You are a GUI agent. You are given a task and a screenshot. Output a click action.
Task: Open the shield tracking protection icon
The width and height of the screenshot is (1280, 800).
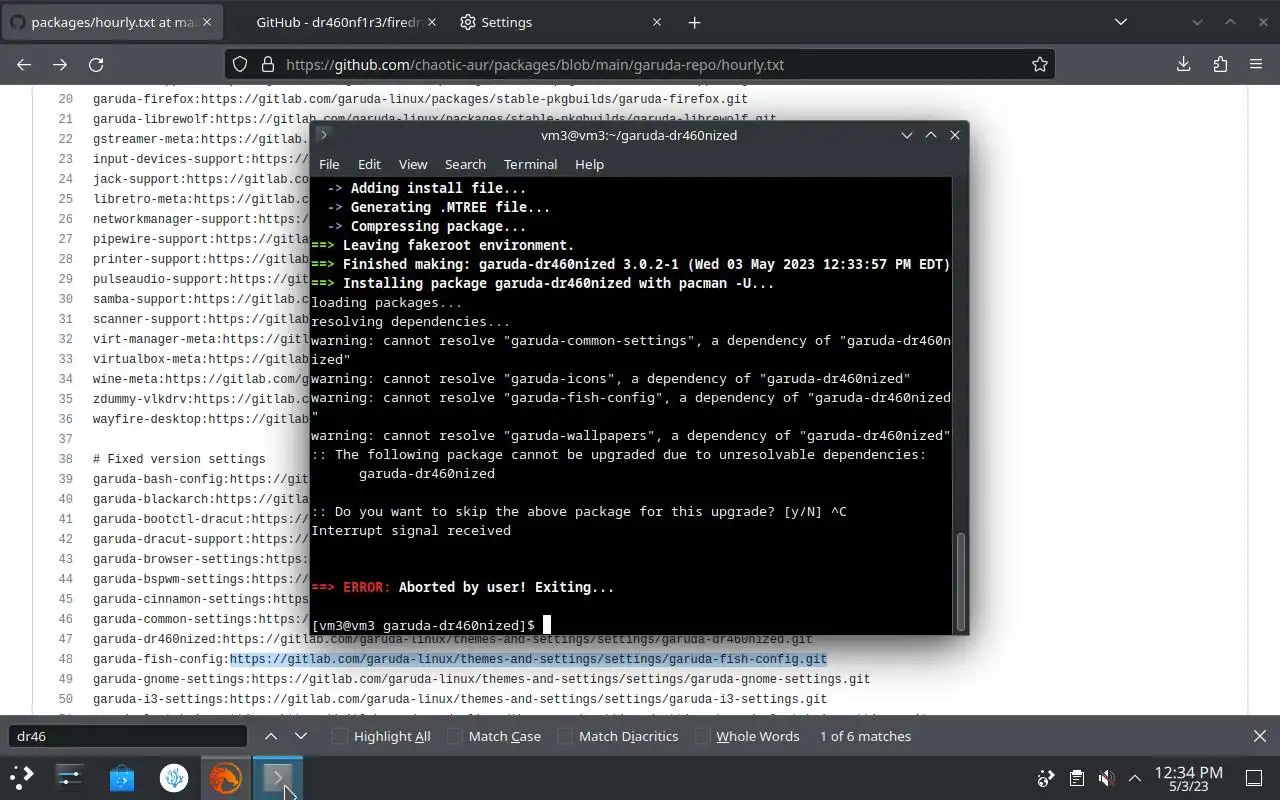[x=240, y=64]
